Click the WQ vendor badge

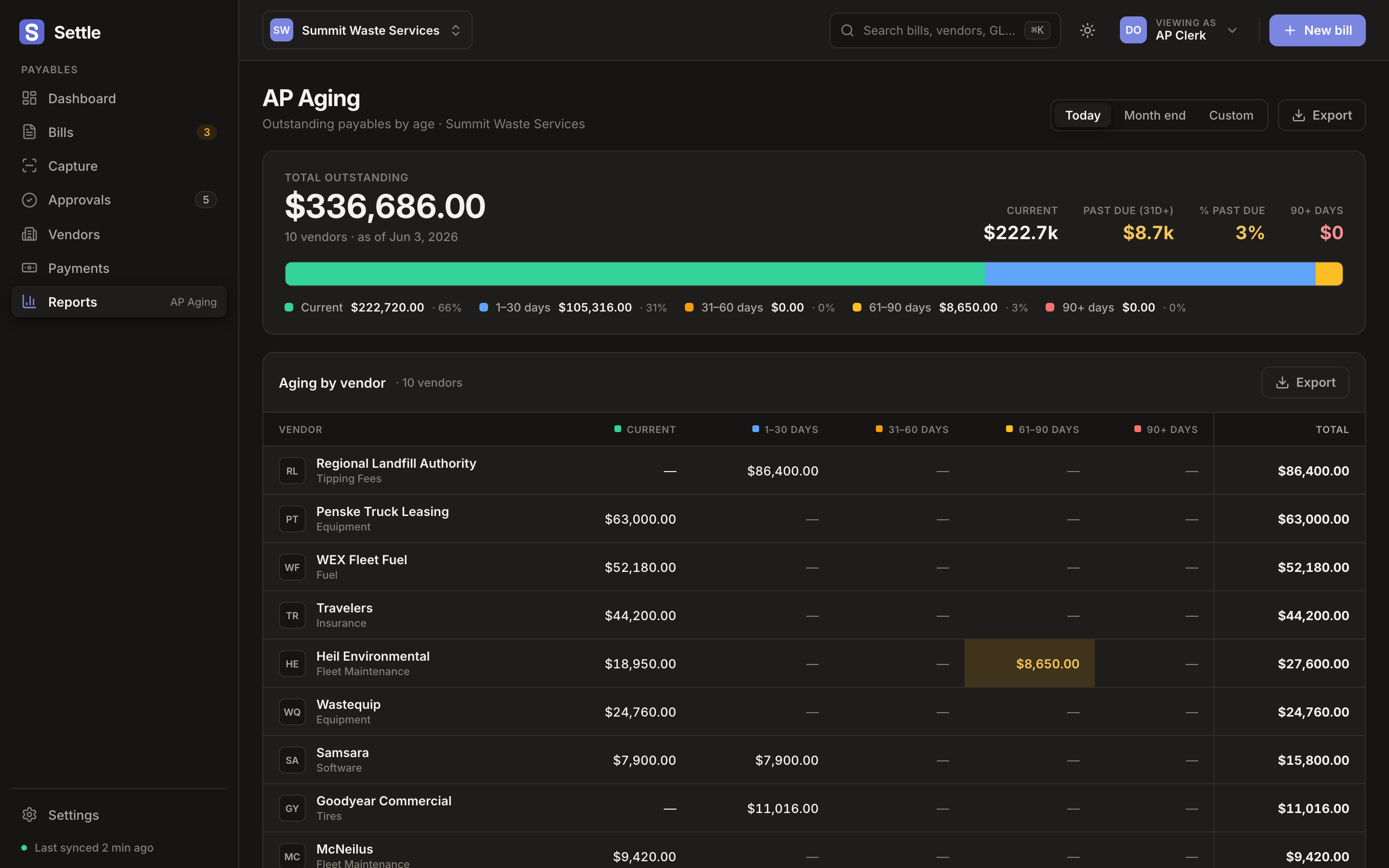point(292,712)
